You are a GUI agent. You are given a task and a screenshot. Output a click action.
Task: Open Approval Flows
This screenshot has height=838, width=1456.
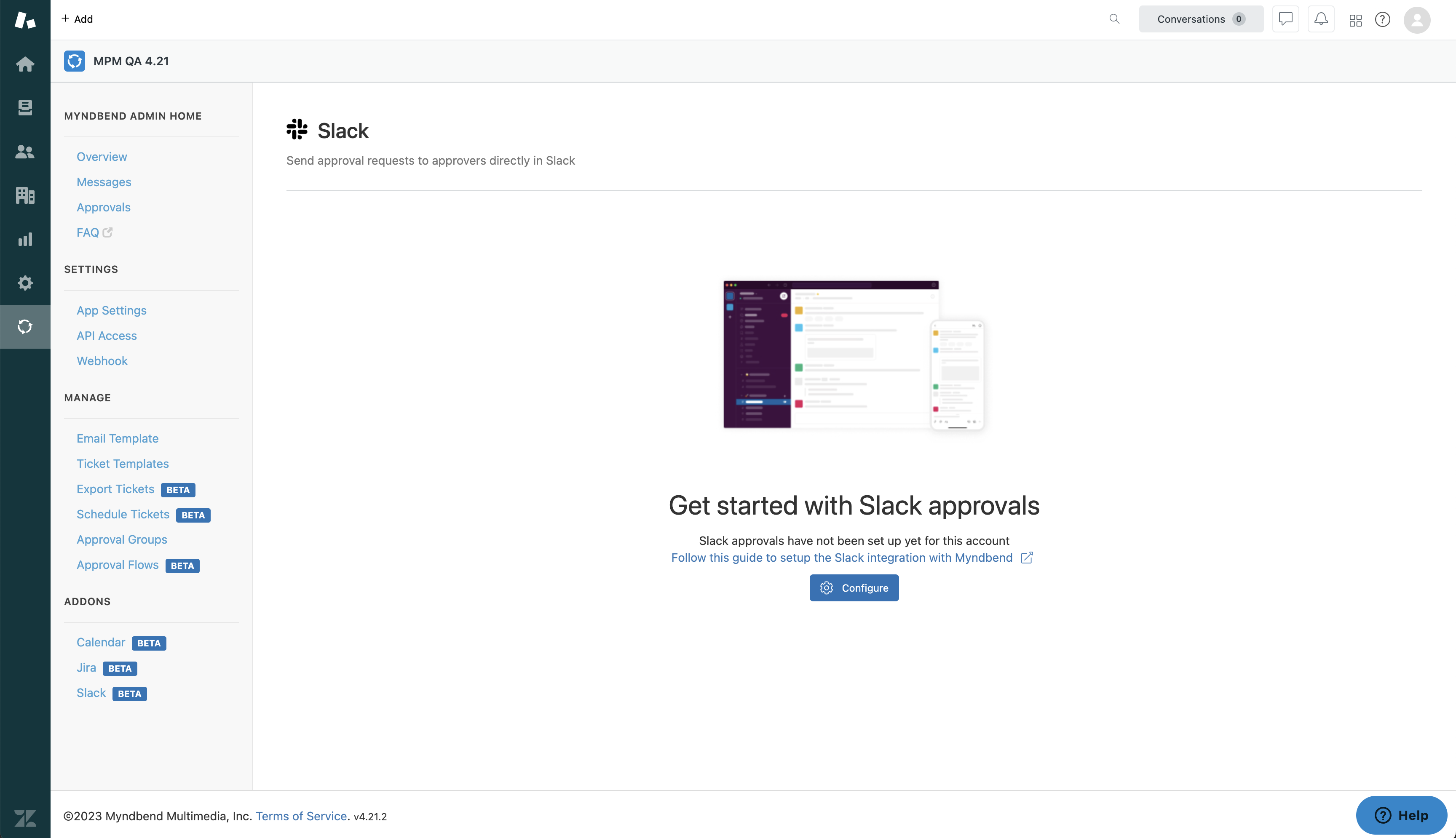pos(118,565)
